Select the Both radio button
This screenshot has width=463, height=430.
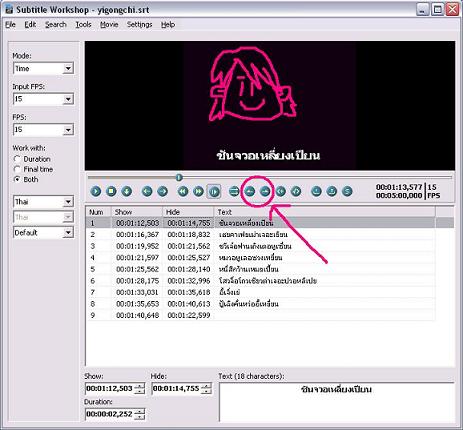click(17, 179)
